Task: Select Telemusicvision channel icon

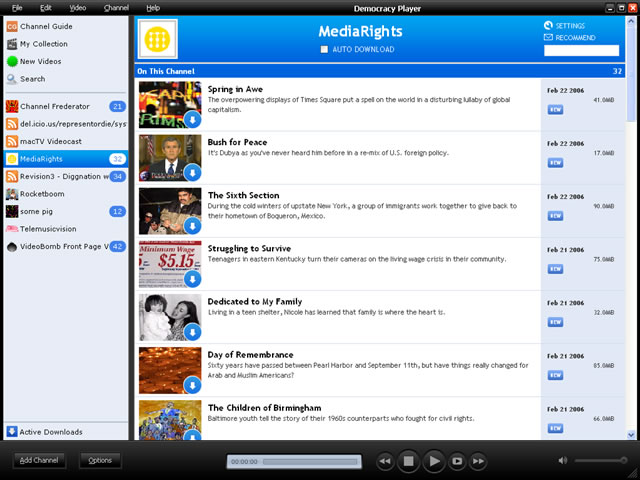Action: click(x=12, y=229)
